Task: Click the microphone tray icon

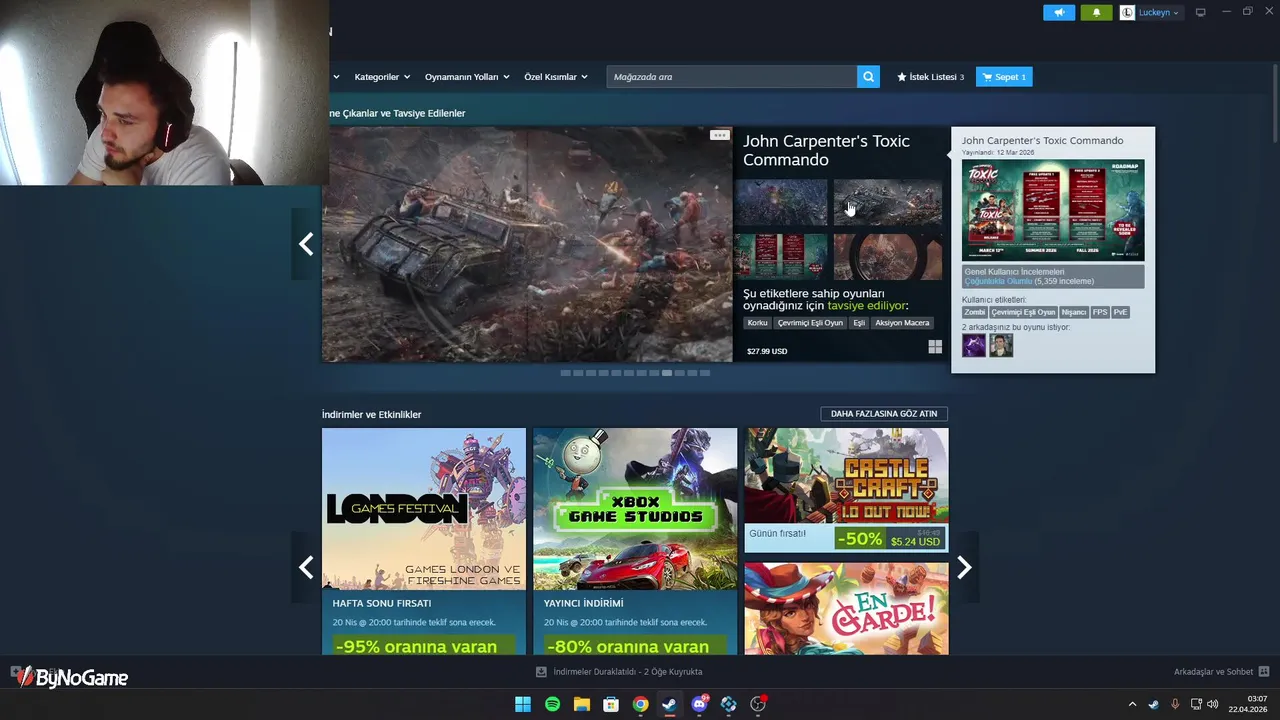Action: click(x=1175, y=704)
